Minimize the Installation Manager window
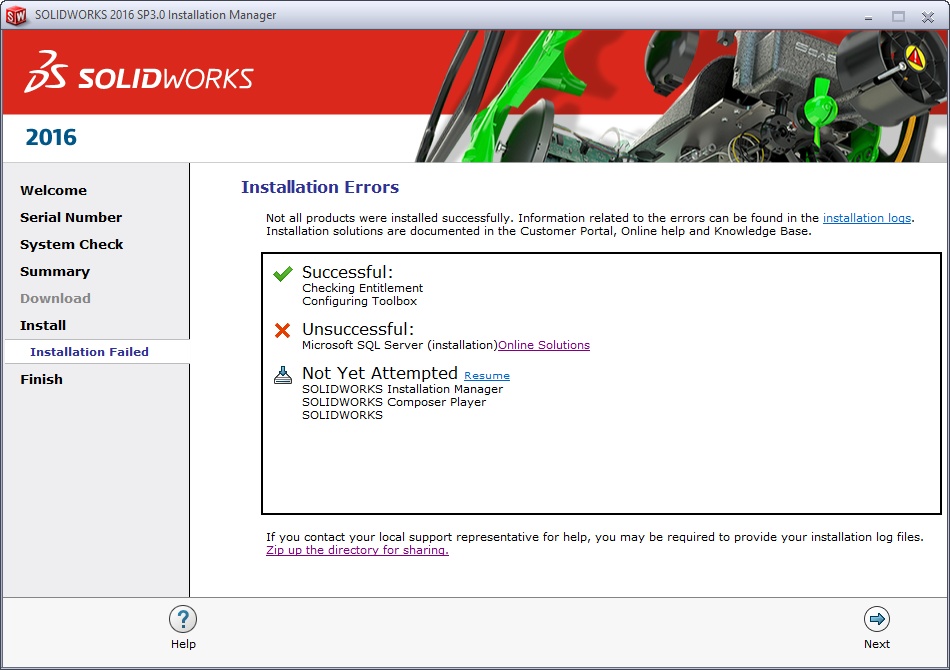This screenshot has height=670, width=950. [x=868, y=17]
